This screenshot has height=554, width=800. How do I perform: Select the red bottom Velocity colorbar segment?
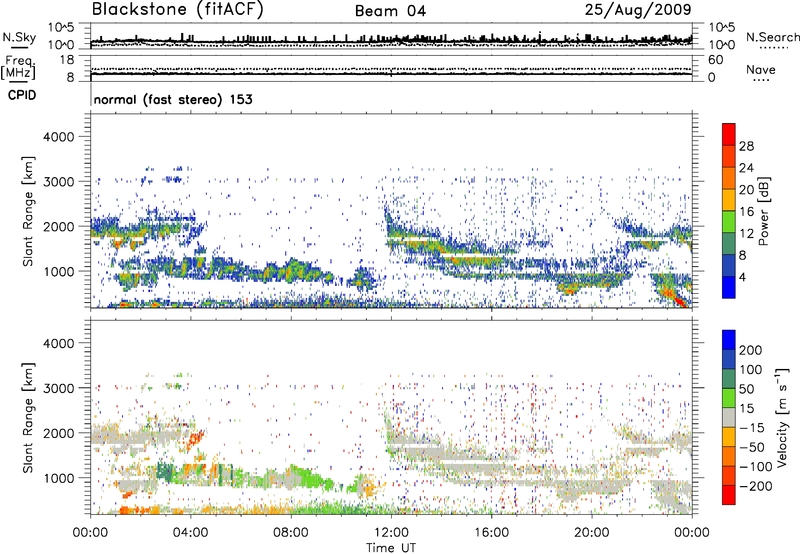pyautogui.click(x=729, y=495)
